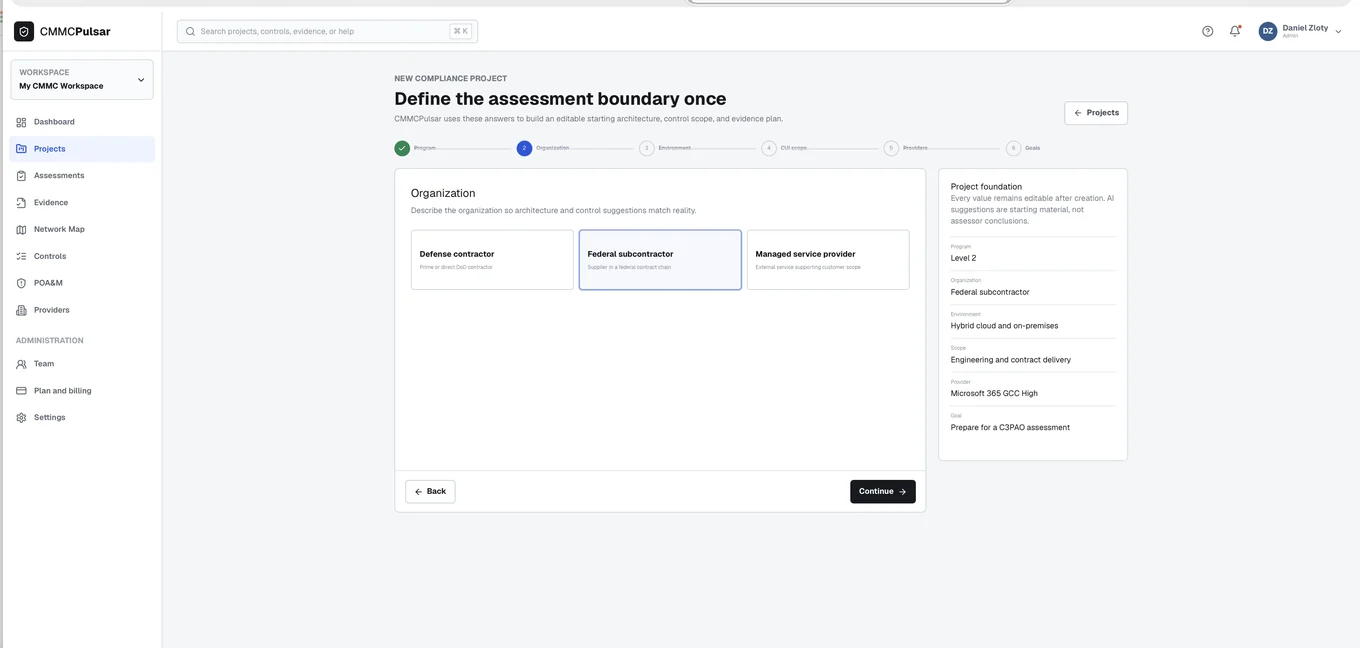Click the Daniel Zloty user name
This screenshot has width=1360, height=648.
click(x=1305, y=28)
